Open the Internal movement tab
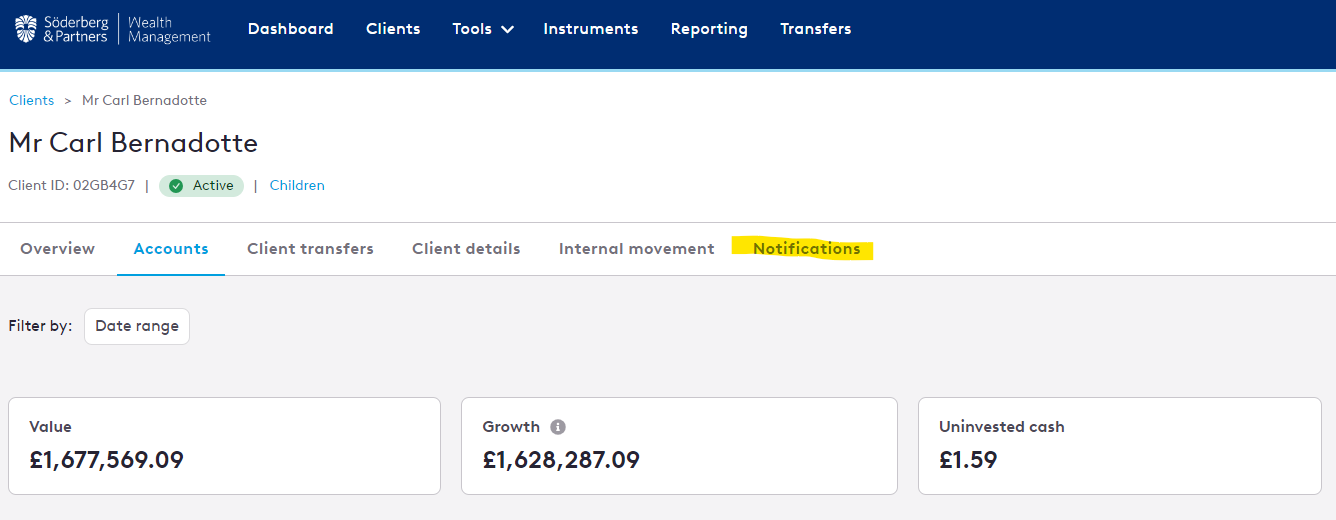The height and width of the screenshot is (520, 1336). click(637, 249)
